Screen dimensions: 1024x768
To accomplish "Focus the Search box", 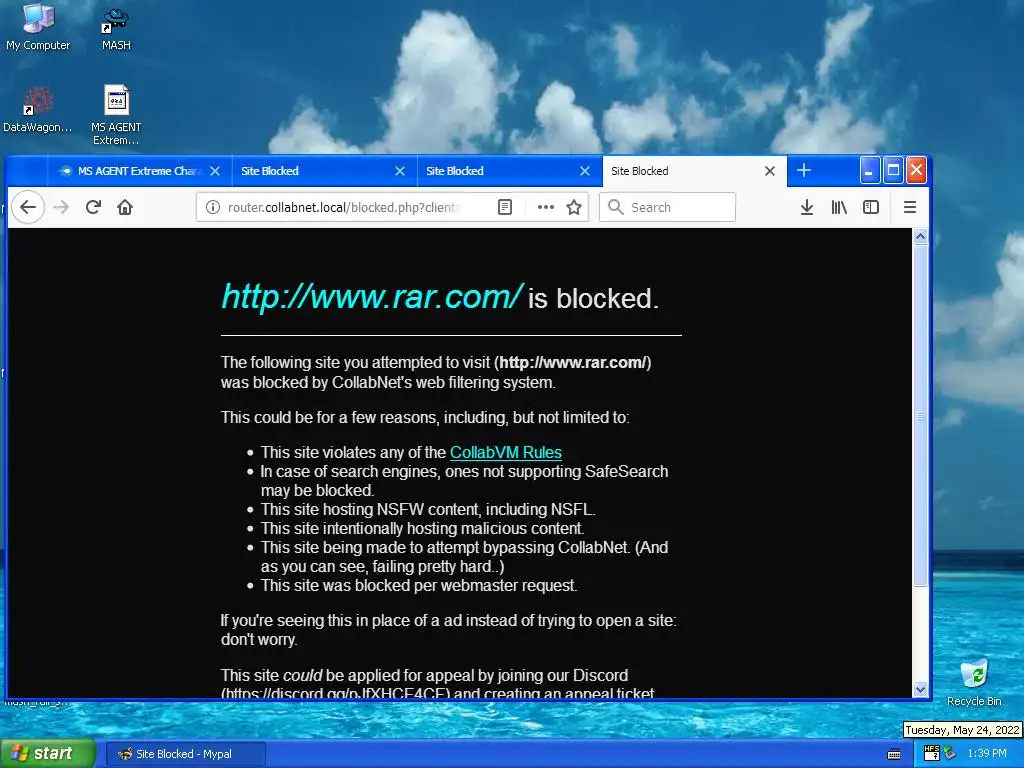I will click(667, 207).
